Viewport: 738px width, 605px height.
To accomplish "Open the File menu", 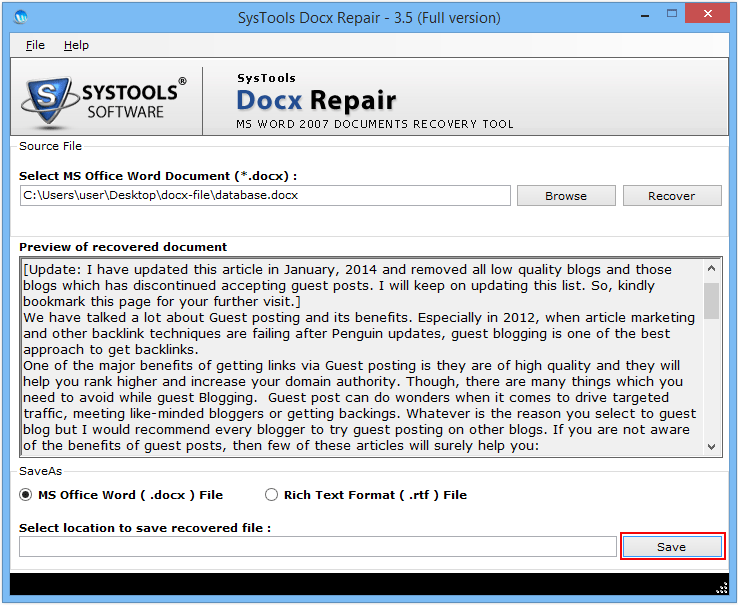I will [x=35, y=45].
